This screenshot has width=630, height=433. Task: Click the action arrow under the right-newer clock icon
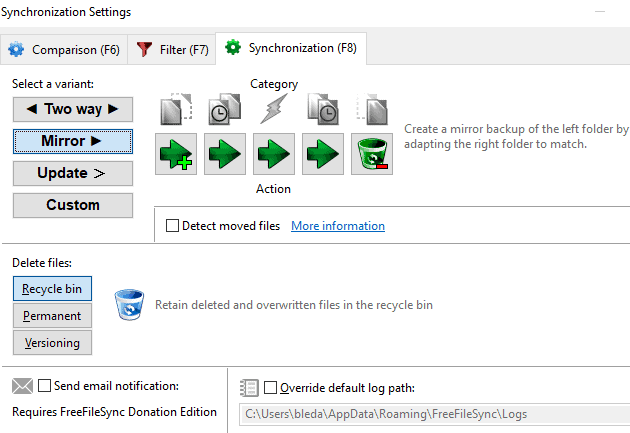click(323, 154)
